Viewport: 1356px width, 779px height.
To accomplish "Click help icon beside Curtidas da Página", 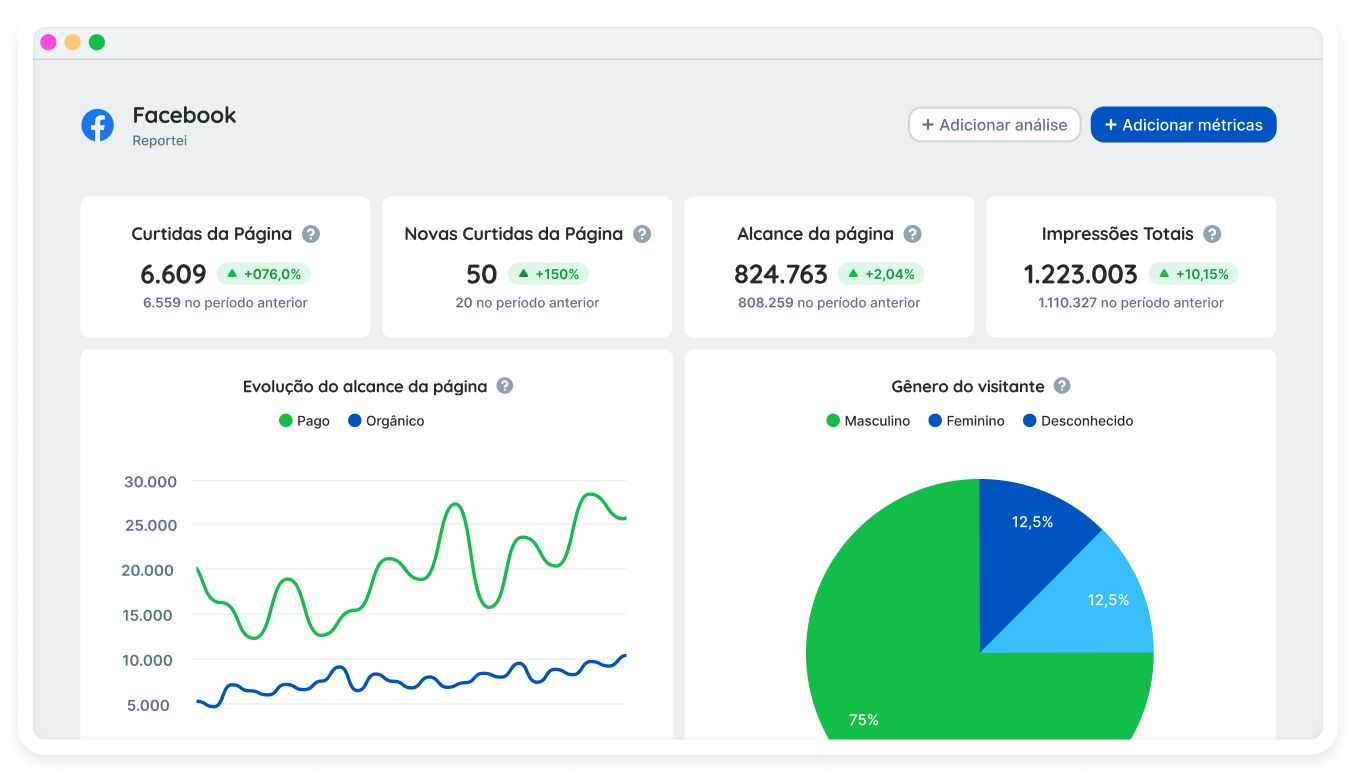I will 311,234.
